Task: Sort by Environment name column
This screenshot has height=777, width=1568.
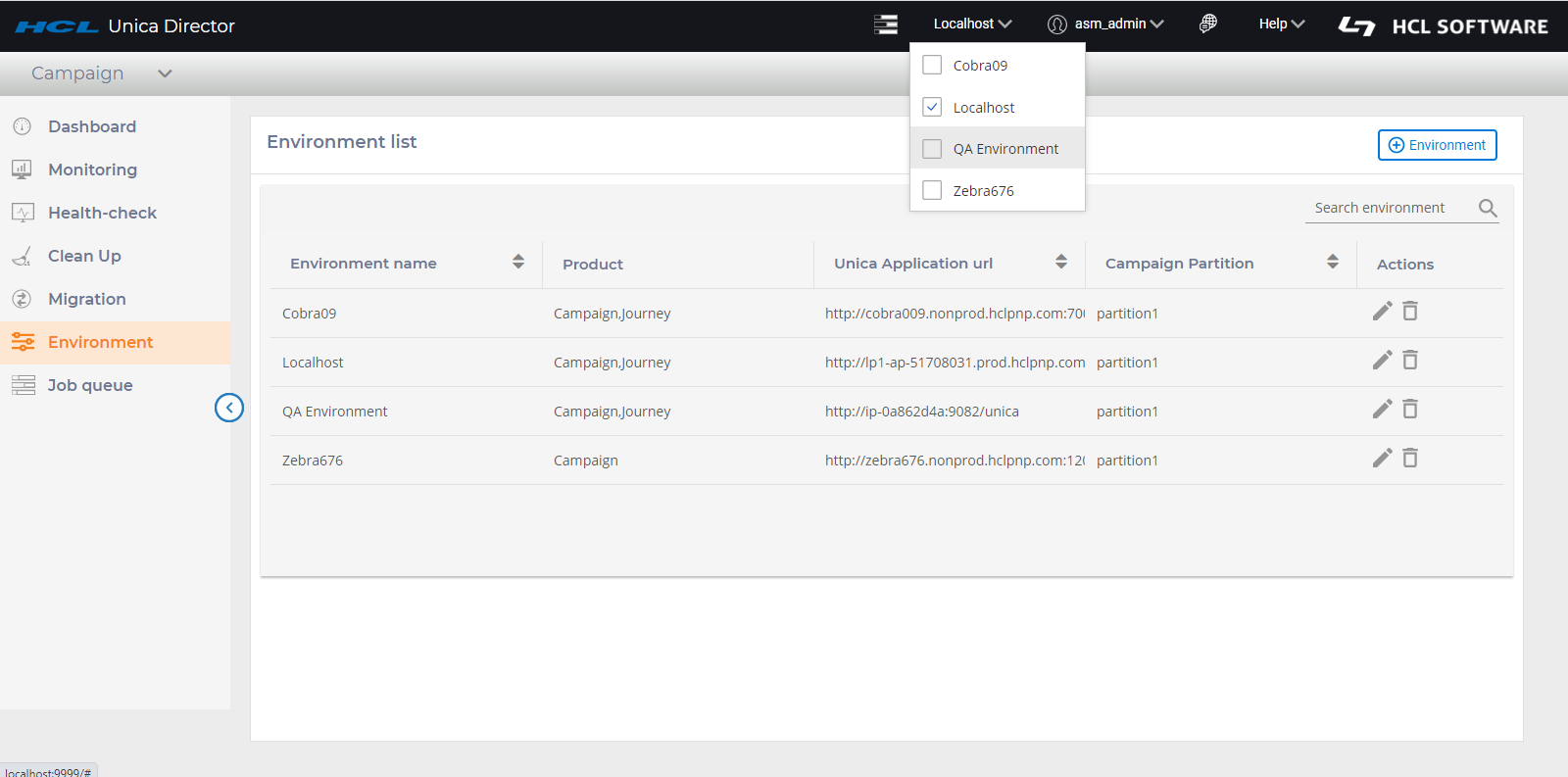Action: (x=518, y=263)
